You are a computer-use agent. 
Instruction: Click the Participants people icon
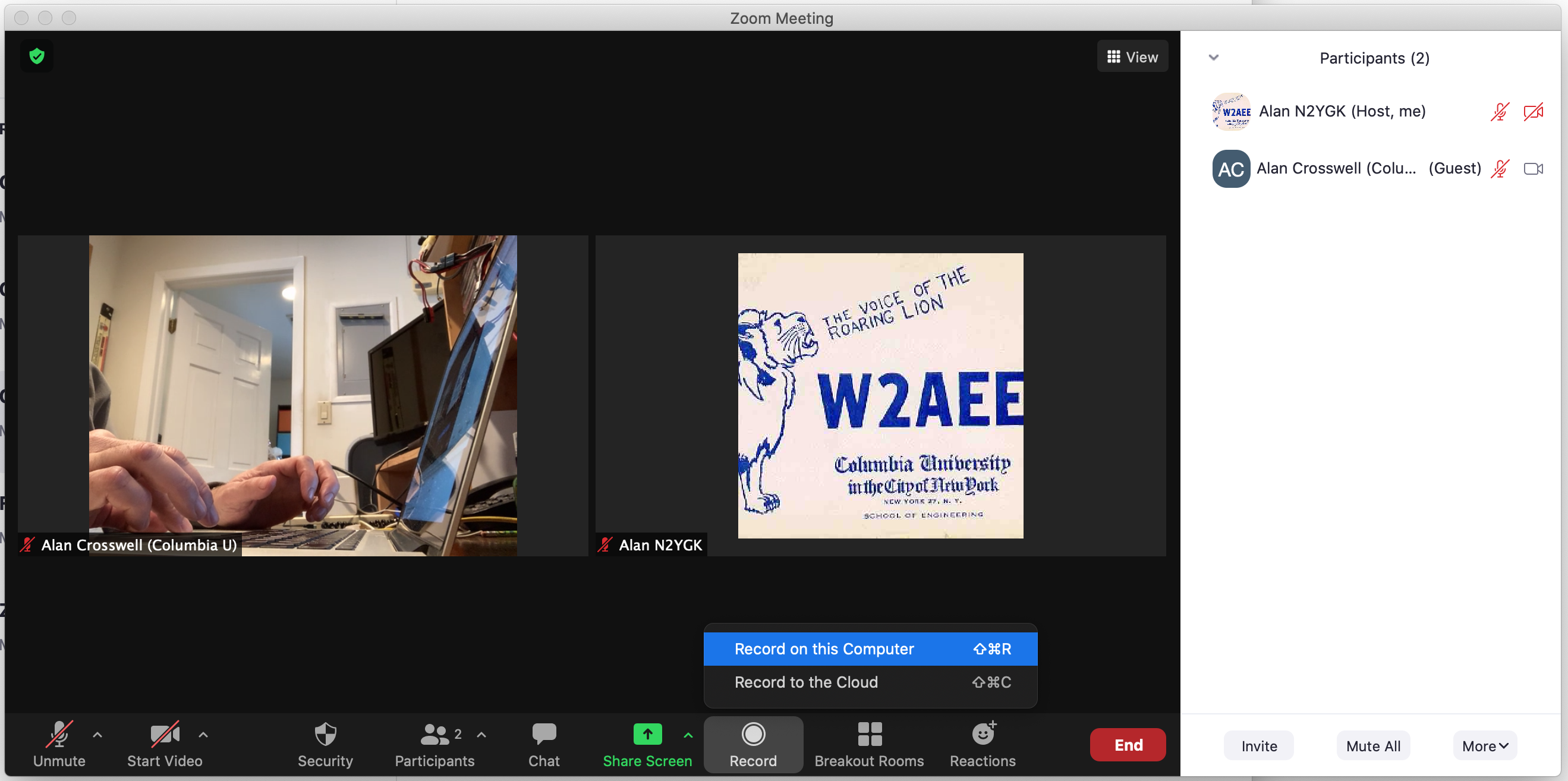[x=434, y=735]
